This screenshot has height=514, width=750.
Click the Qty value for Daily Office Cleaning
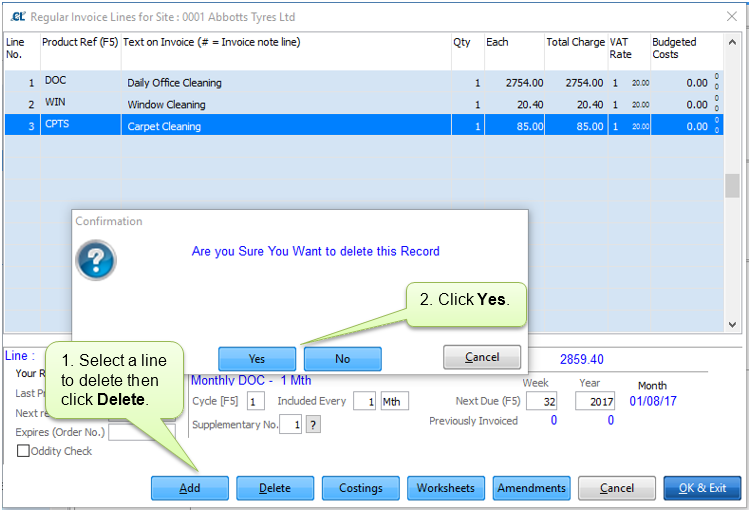click(477, 83)
